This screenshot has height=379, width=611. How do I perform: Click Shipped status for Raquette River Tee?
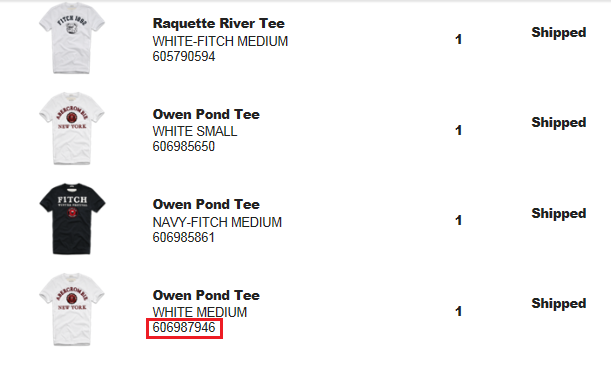coord(559,32)
